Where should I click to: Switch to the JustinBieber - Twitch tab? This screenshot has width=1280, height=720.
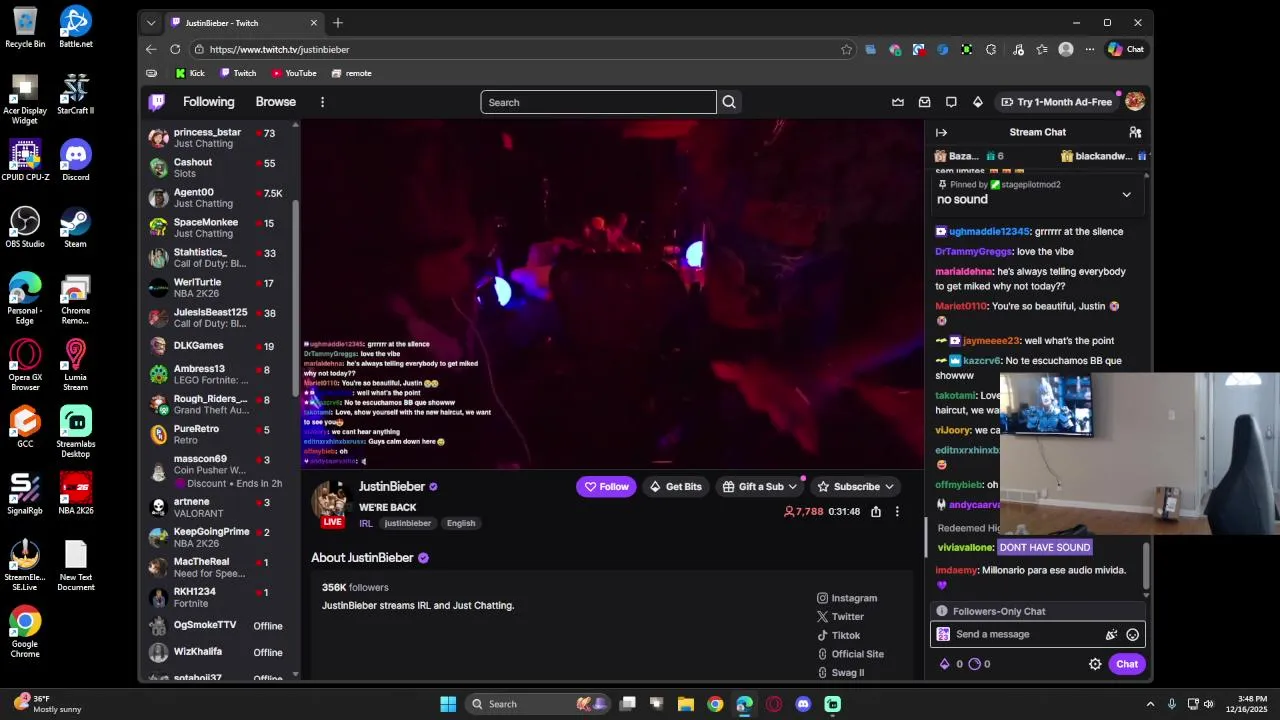pyautogui.click(x=245, y=23)
